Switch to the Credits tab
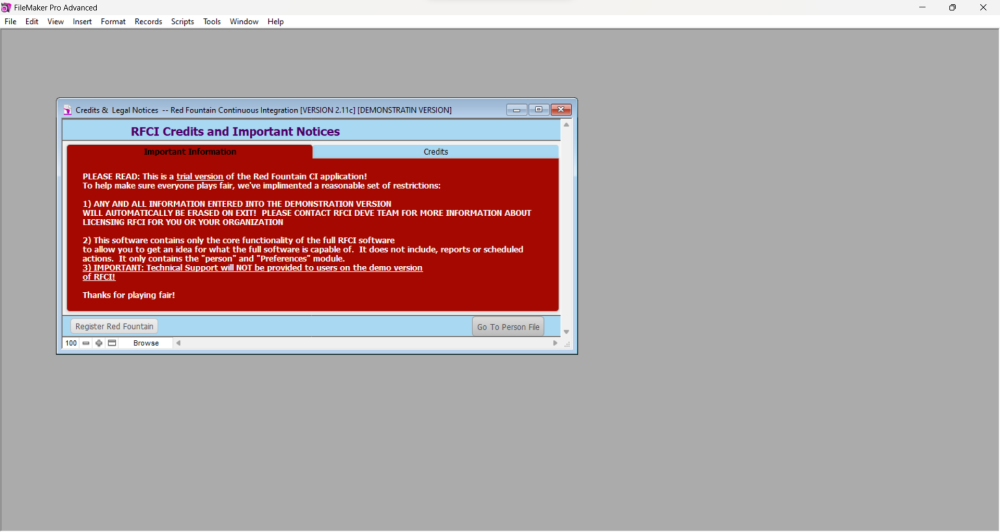This screenshot has height=532, width=1000. tap(435, 152)
